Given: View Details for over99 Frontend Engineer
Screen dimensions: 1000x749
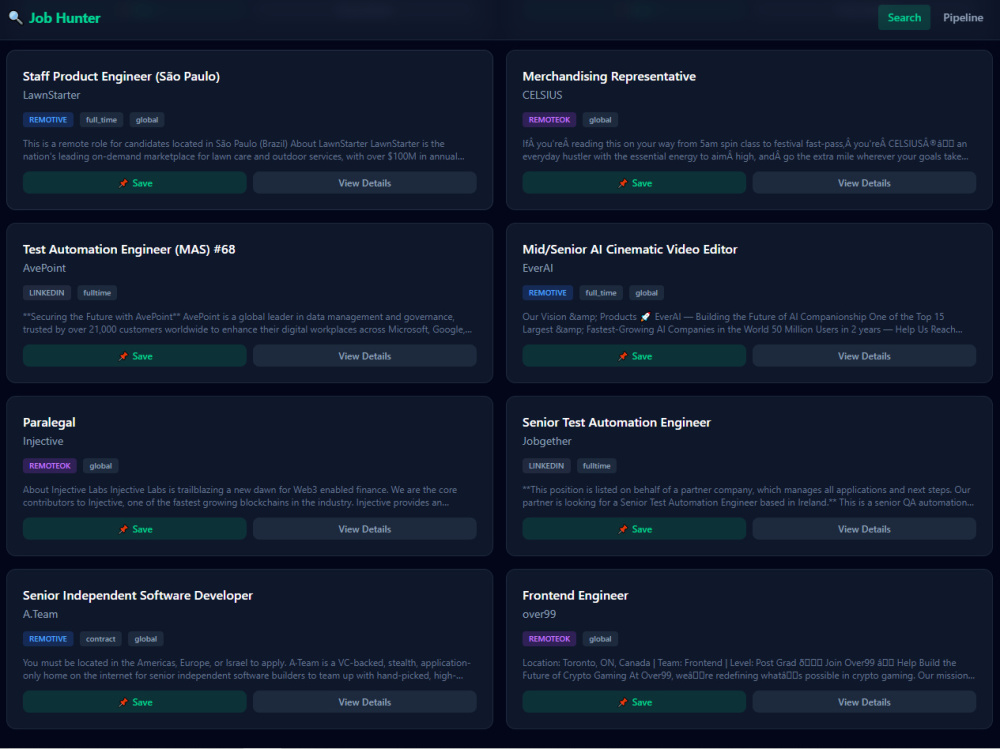Looking at the screenshot, I should [864, 702].
